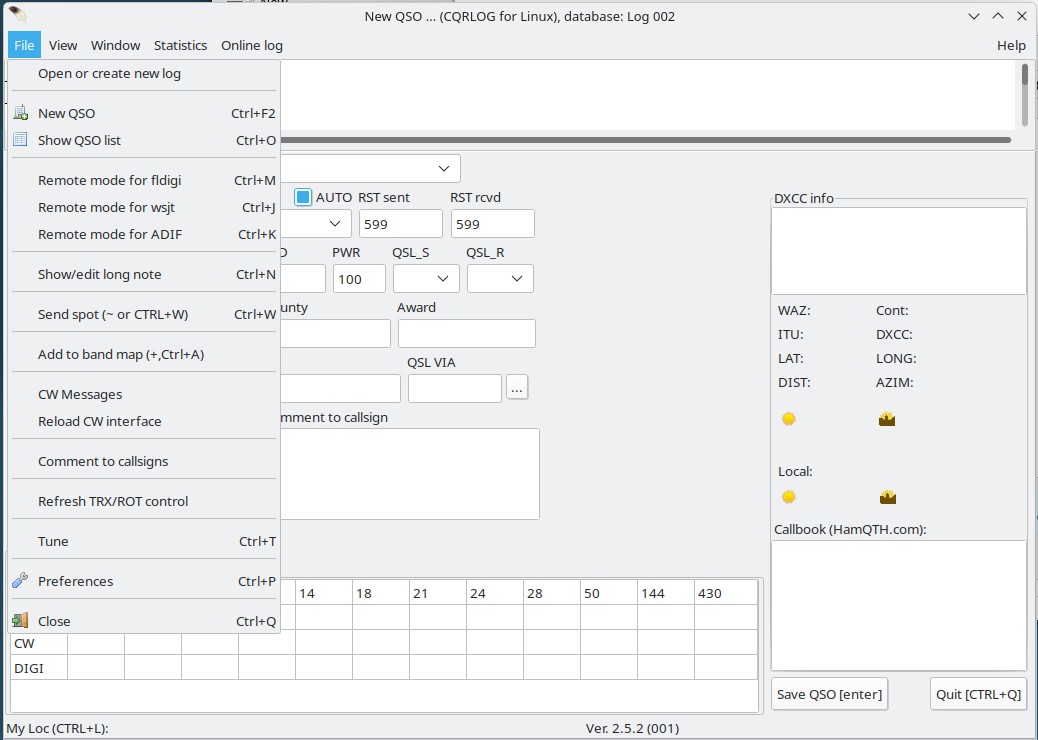Choose Add to band map entry
1038x740 pixels.
pyautogui.click(x=144, y=354)
